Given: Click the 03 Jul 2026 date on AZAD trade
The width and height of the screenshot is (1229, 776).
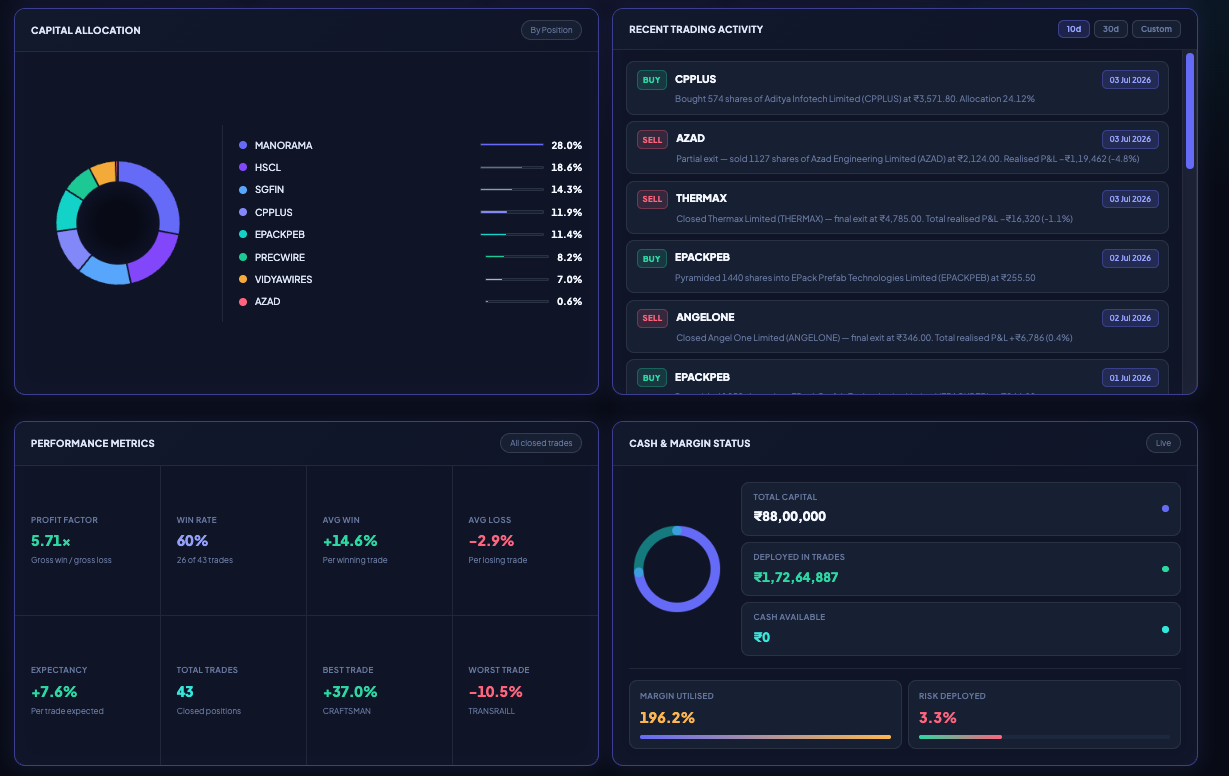Looking at the screenshot, I should point(1130,139).
